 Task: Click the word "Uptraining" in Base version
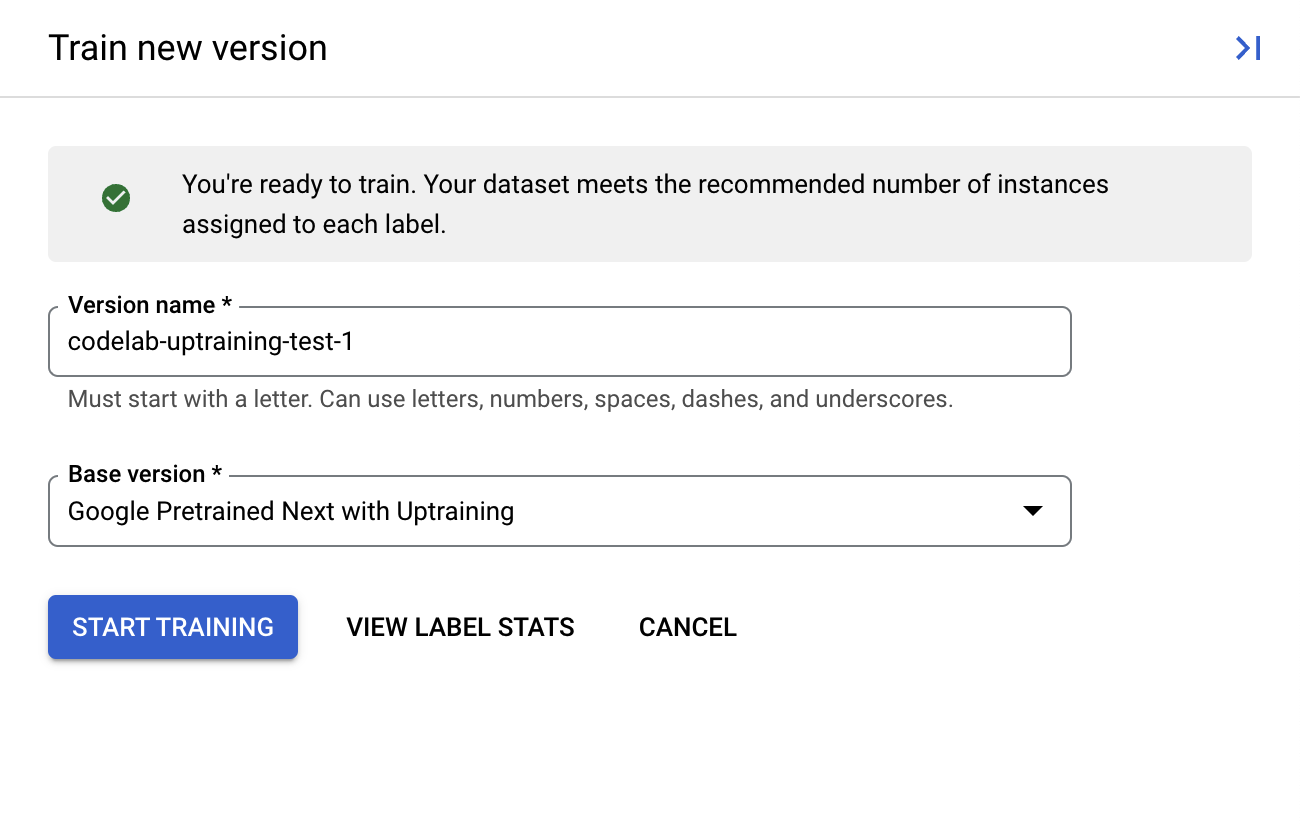point(455,511)
